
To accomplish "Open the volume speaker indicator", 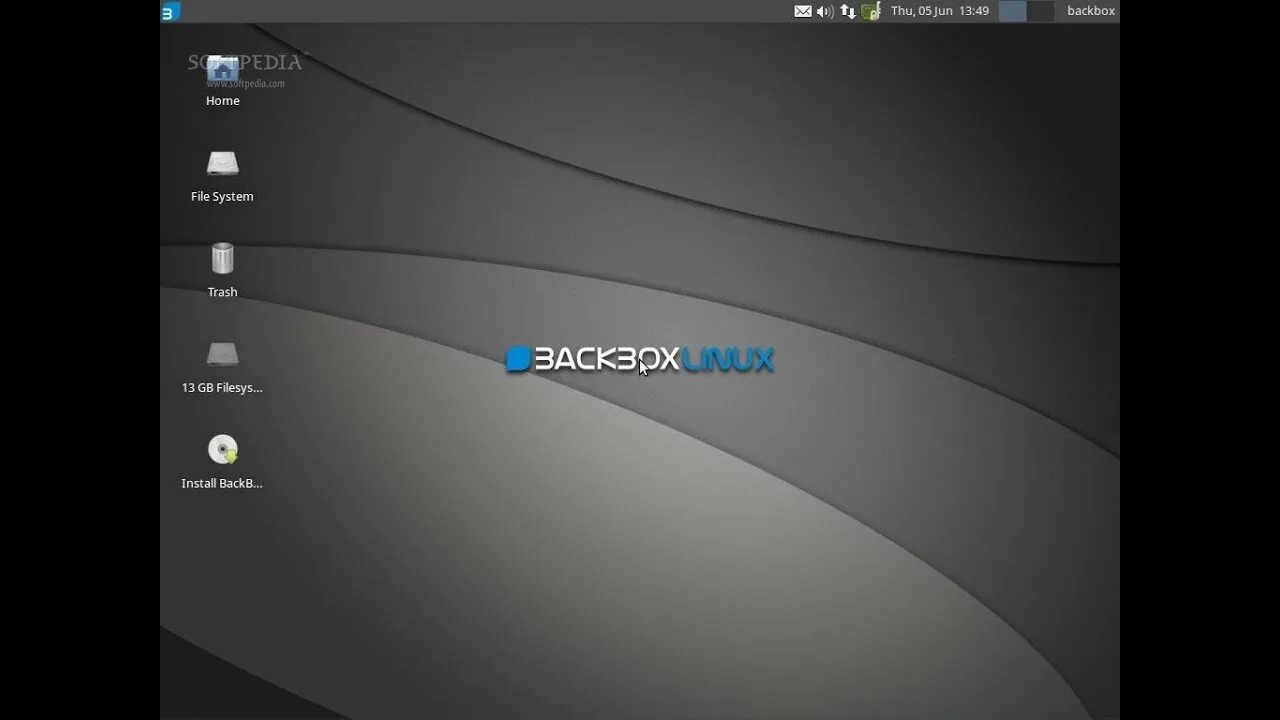I will click(825, 11).
